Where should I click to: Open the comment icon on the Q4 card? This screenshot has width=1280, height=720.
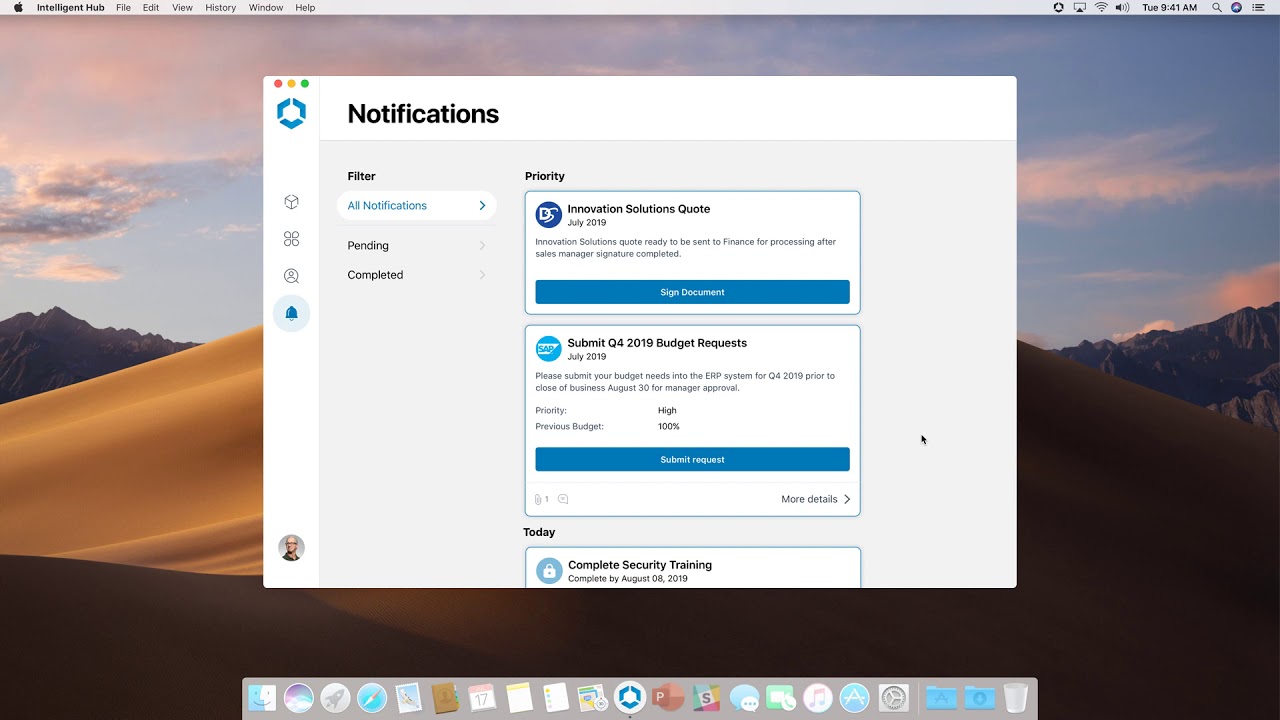563,499
